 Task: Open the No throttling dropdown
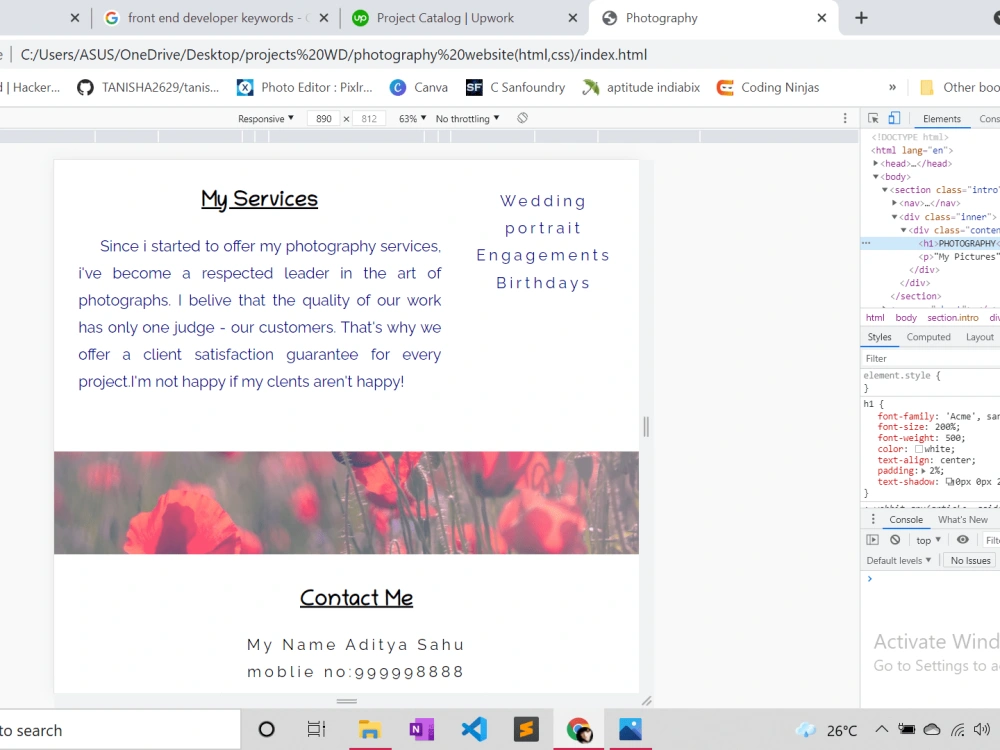tap(467, 119)
